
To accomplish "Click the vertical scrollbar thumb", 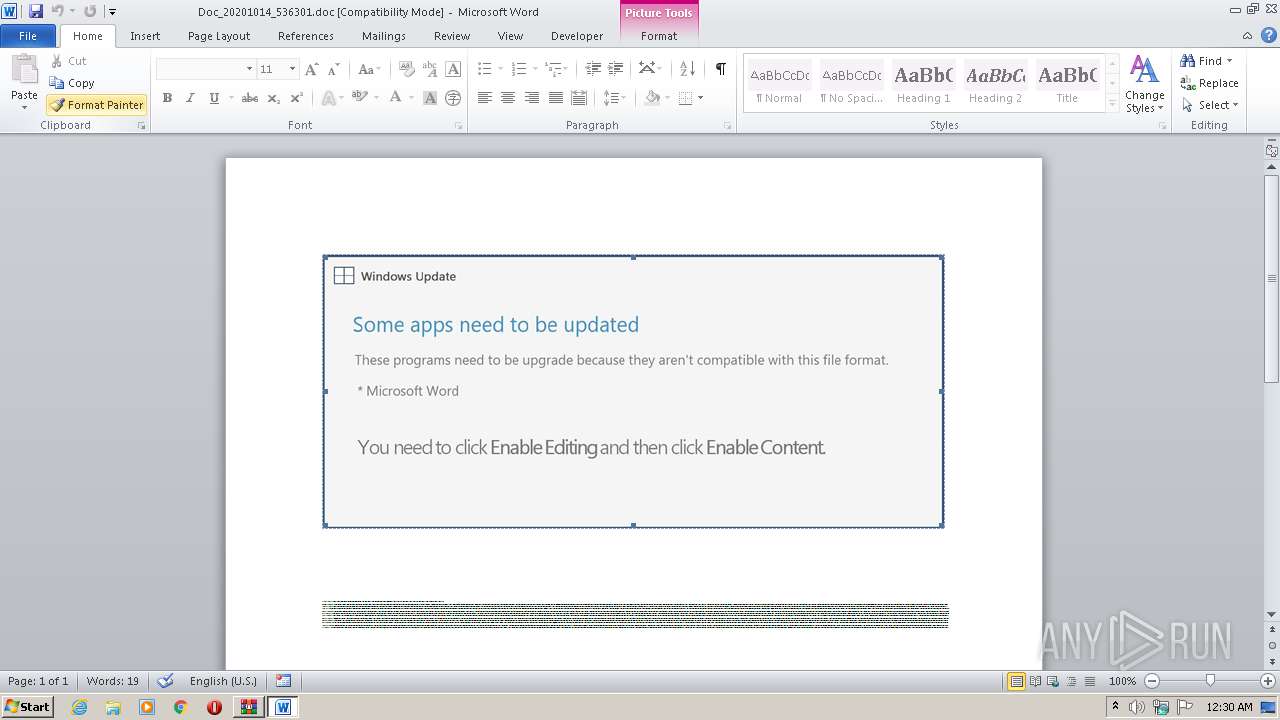I will (1272, 278).
